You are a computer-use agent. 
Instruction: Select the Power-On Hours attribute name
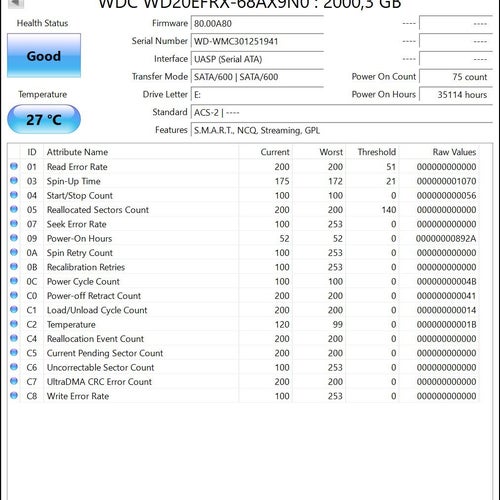point(79,238)
